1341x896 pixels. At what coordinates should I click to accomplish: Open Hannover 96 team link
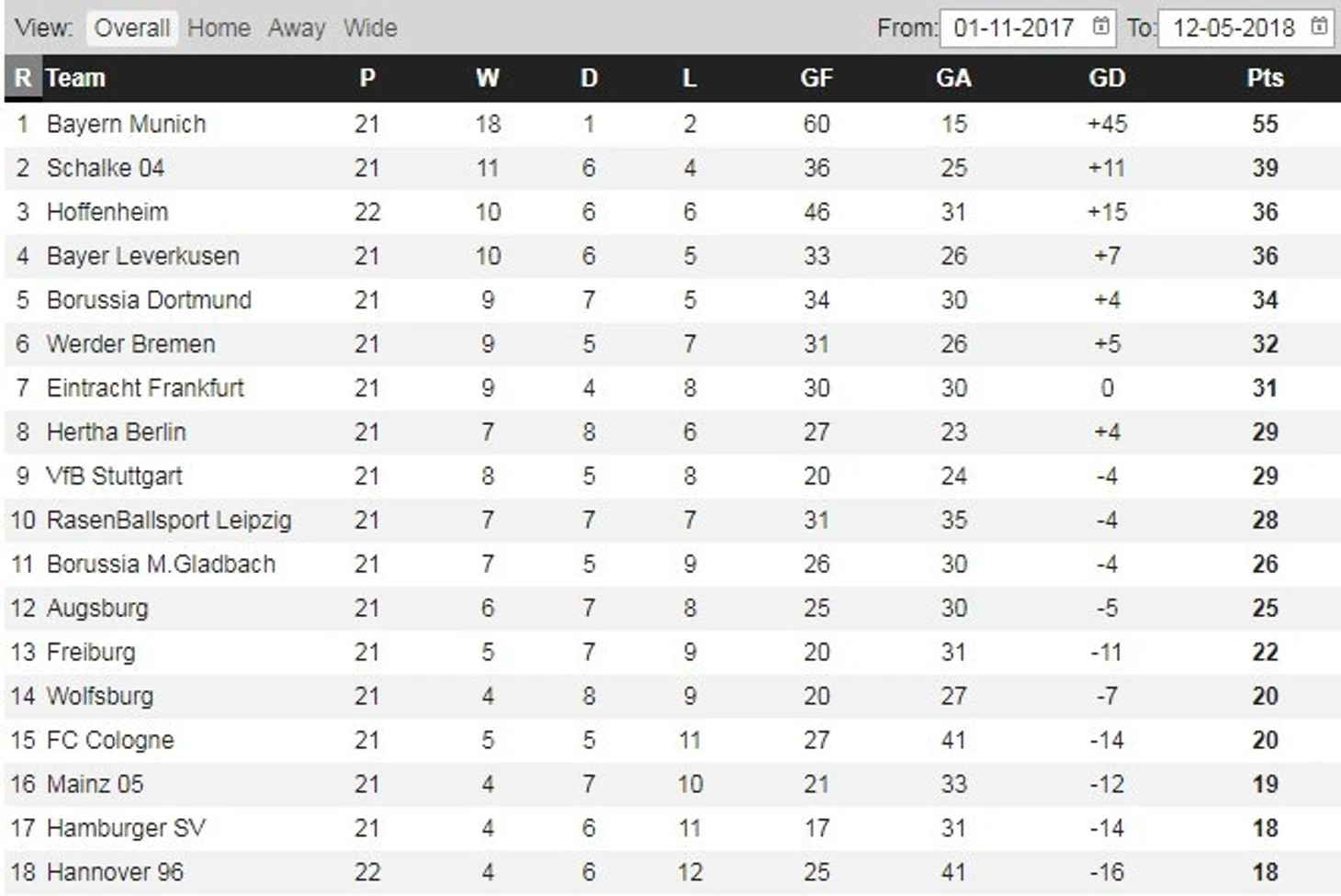(x=115, y=872)
